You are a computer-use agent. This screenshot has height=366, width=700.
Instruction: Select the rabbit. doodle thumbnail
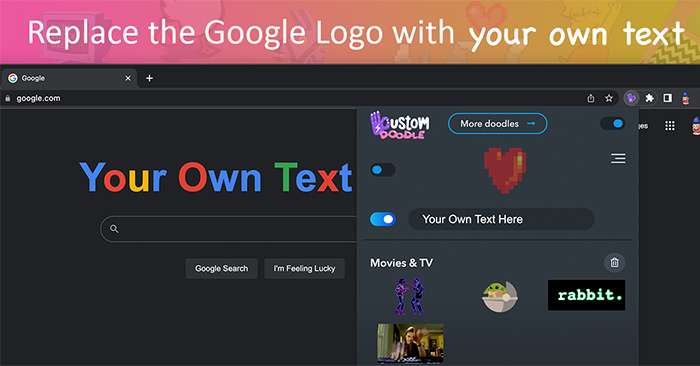[587, 295]
